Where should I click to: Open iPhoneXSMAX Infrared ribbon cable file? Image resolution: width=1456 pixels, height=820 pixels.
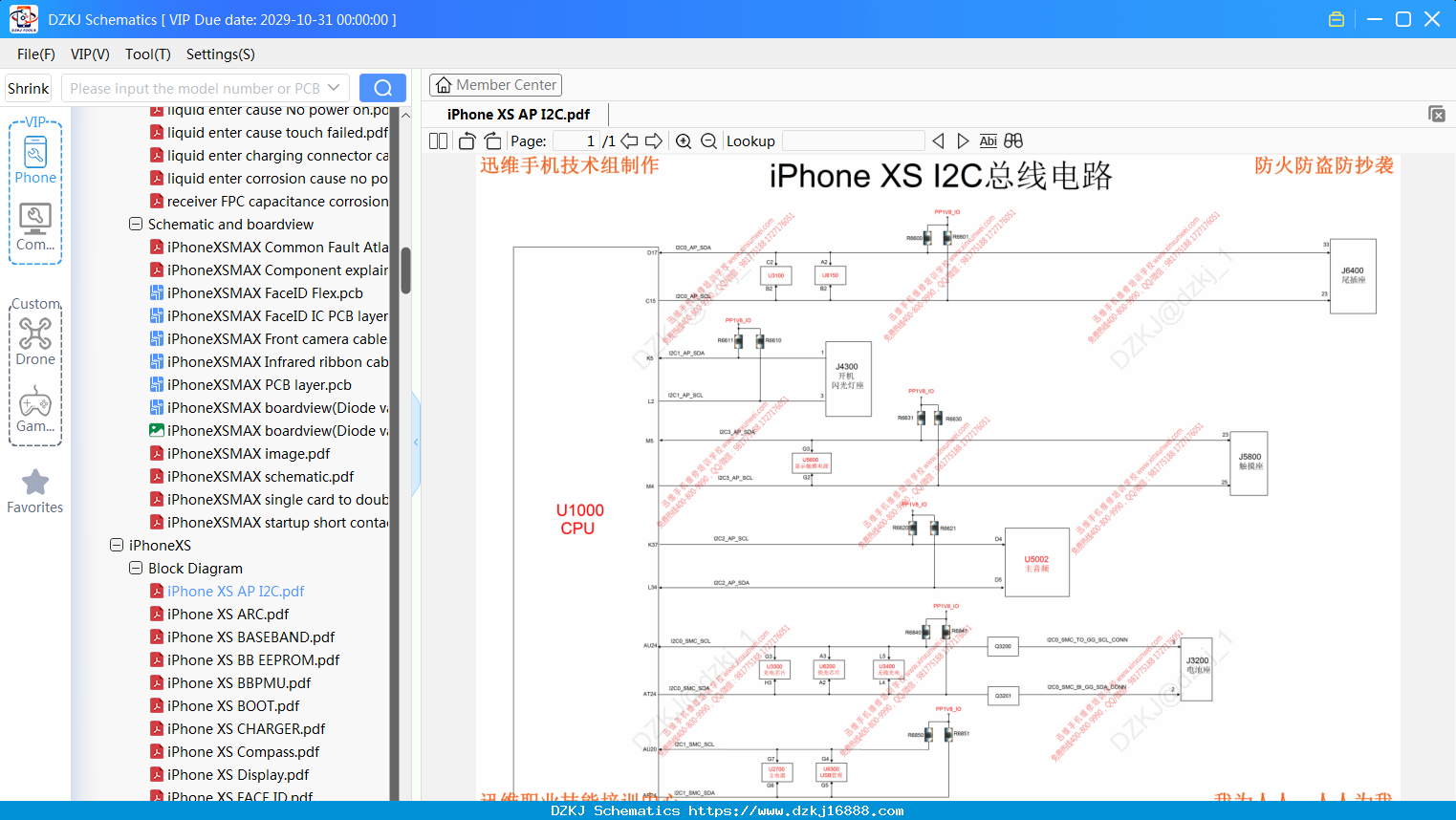click(x=277, y=362)
